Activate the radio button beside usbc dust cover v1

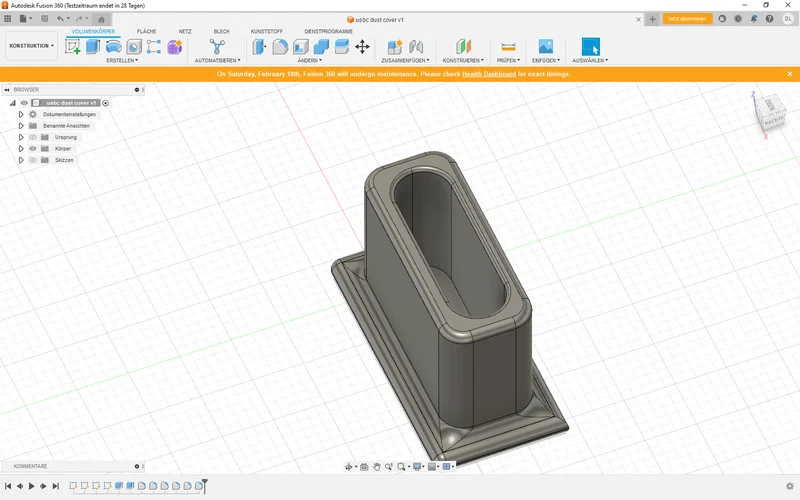coord(106,103)
